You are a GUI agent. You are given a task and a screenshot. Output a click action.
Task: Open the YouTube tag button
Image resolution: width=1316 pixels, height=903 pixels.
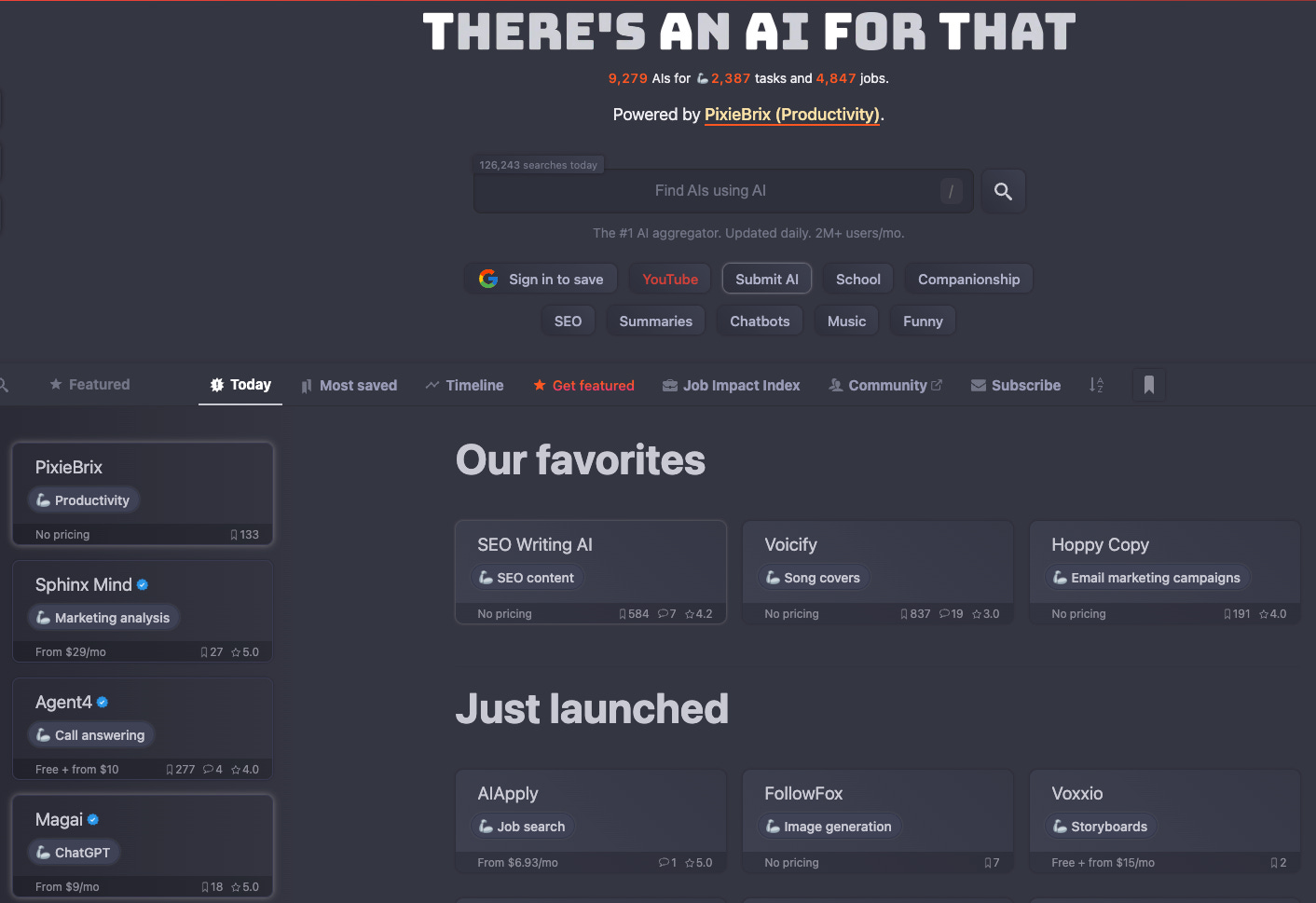coord(670,280)
